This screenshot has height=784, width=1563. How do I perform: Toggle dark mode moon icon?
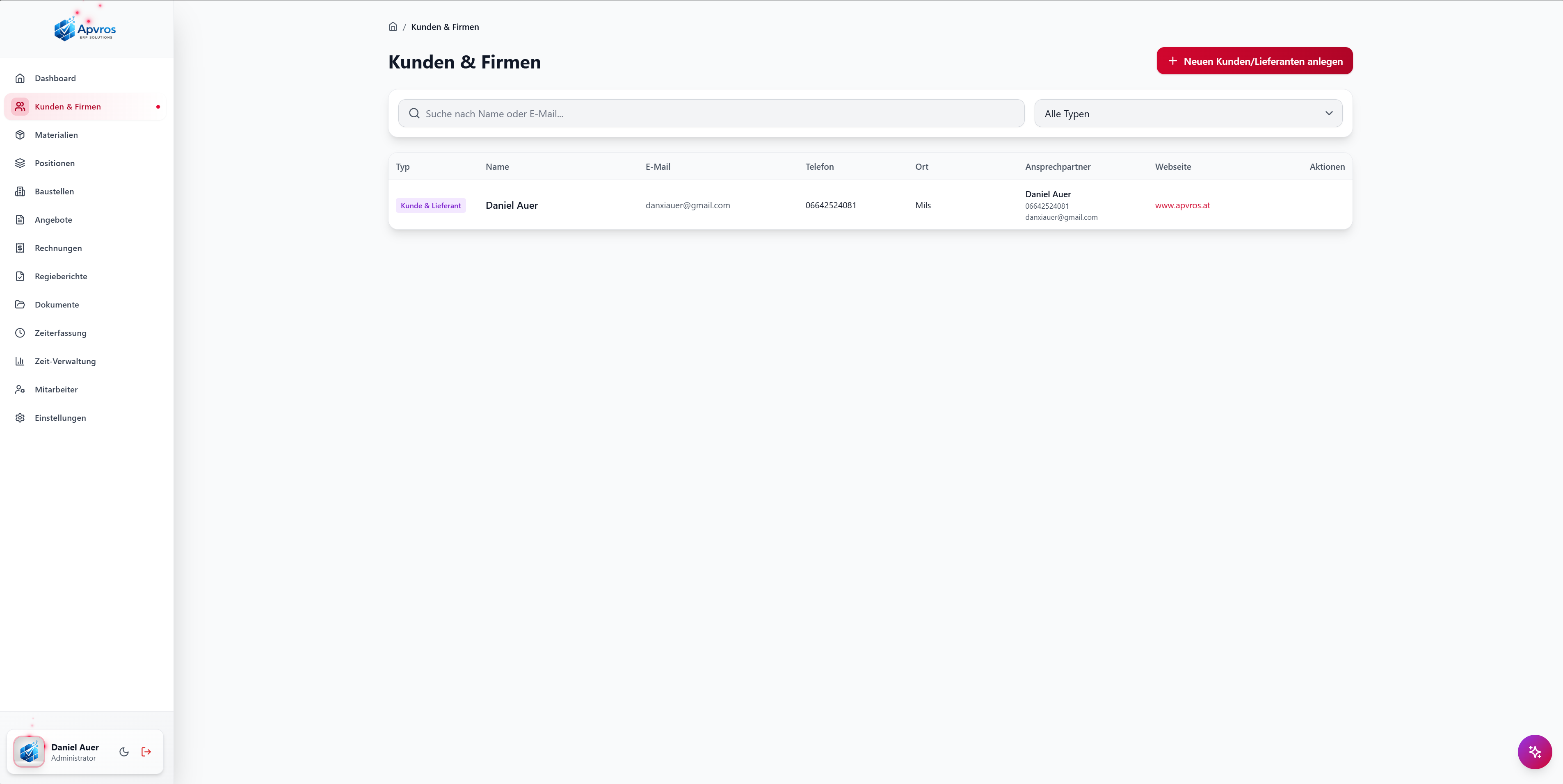(124, 752)
